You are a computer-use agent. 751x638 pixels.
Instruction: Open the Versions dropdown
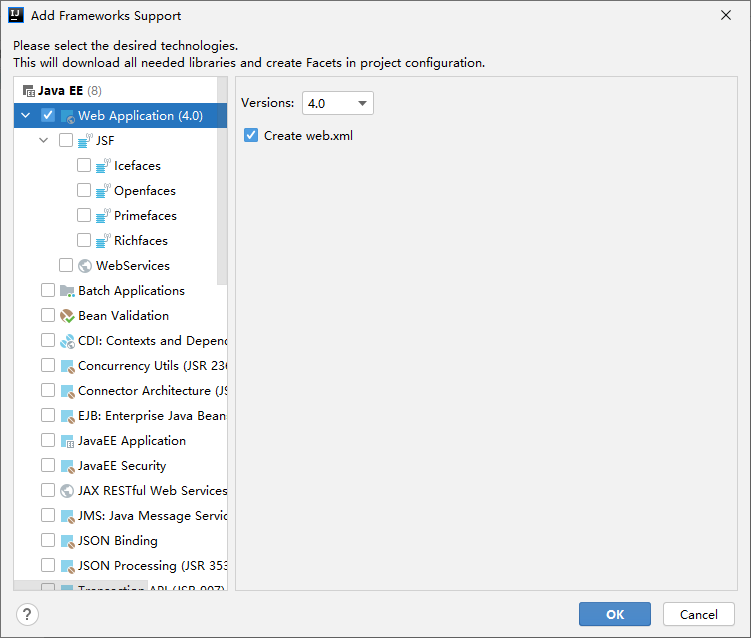(x=337, y=103)
